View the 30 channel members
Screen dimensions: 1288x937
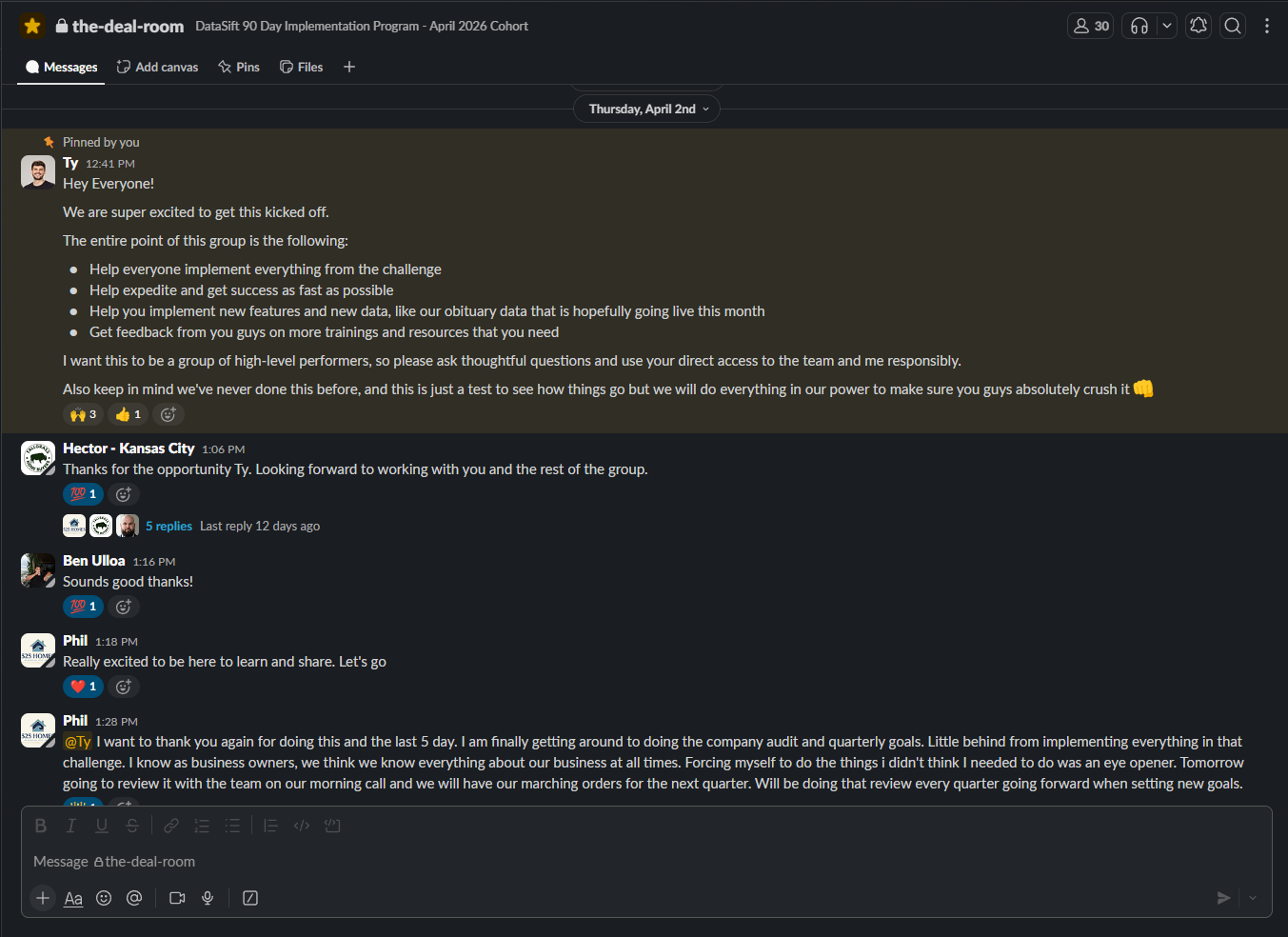click(1091, 26)
